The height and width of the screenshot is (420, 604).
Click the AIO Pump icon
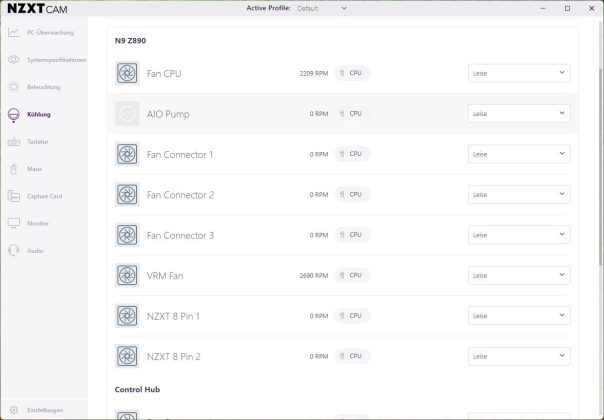127,114
